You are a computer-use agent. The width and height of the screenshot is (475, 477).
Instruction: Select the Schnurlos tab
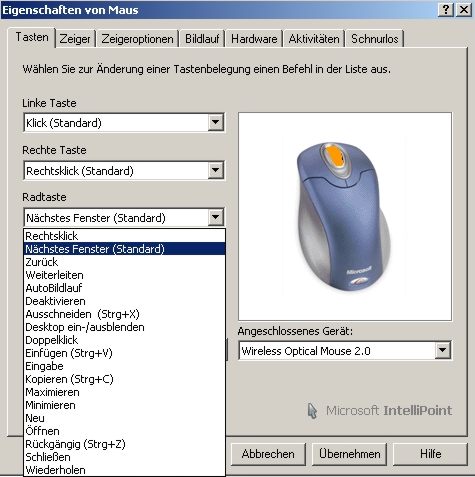(x=375, y=39)
